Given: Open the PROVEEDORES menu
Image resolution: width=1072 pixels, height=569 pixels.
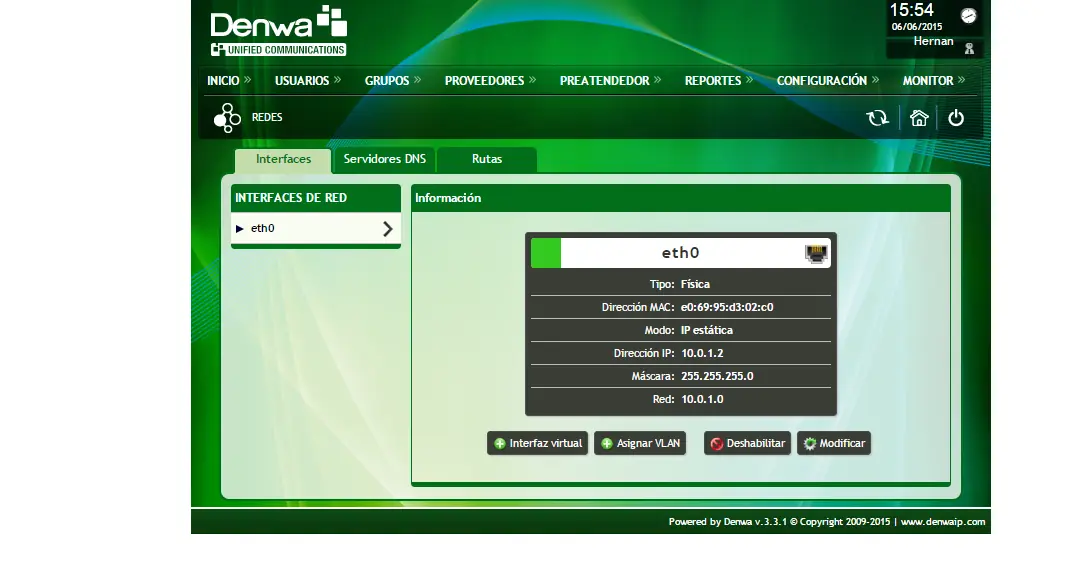Looking at the screenshot, I should point(490,81).
